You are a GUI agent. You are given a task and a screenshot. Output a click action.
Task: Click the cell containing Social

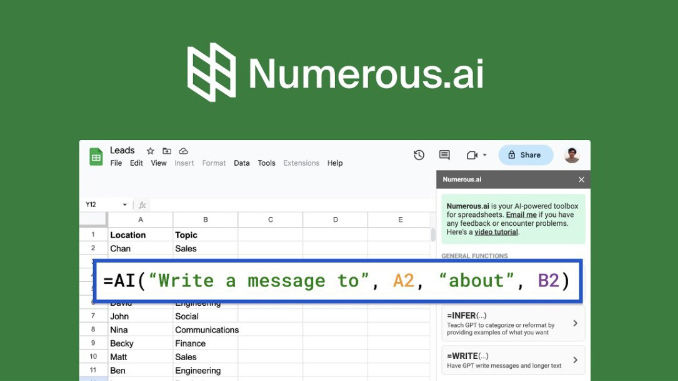click(205, 316)
